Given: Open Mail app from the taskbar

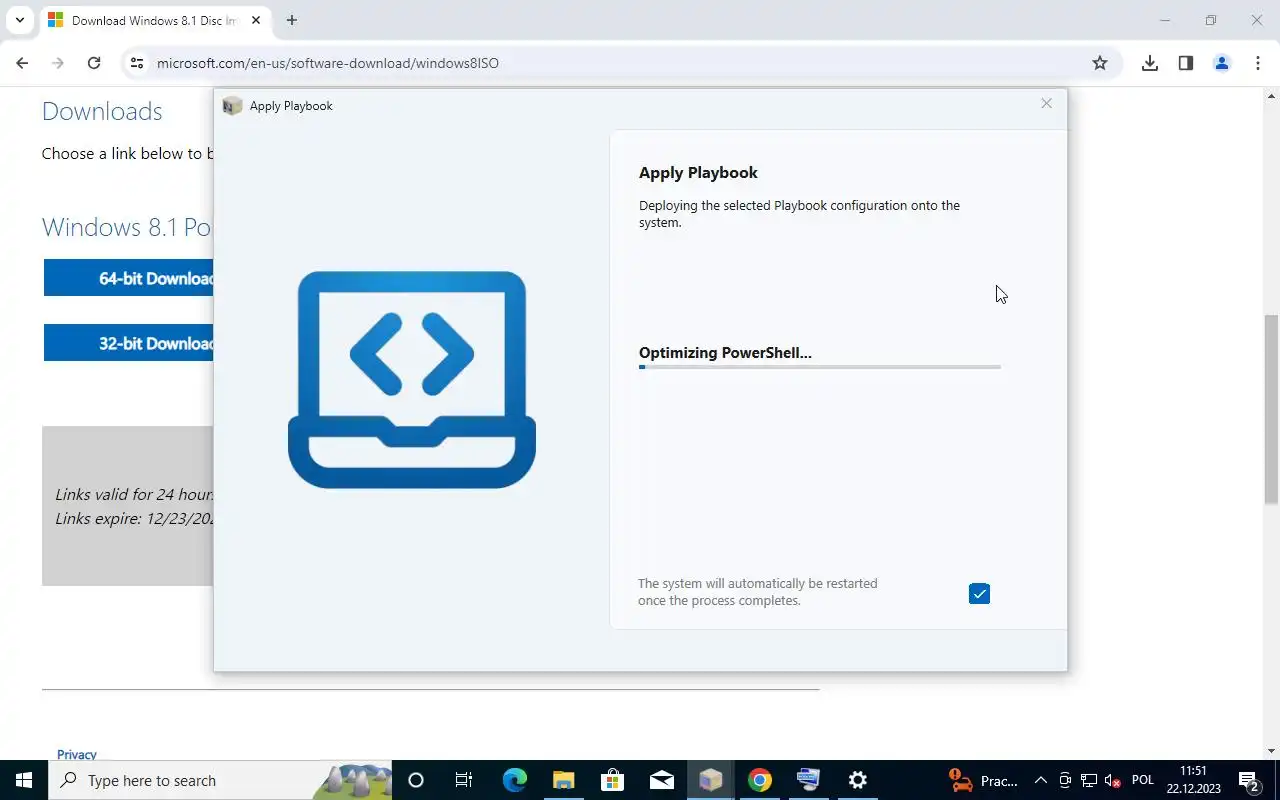Looking at the screenshot, I should pyautogui.click(x=661, y=780).
